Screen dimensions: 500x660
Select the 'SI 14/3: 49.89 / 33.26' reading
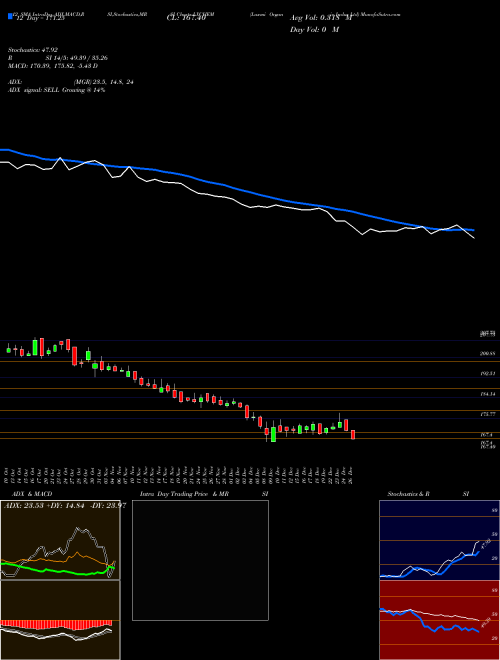[x=77, y=58]
